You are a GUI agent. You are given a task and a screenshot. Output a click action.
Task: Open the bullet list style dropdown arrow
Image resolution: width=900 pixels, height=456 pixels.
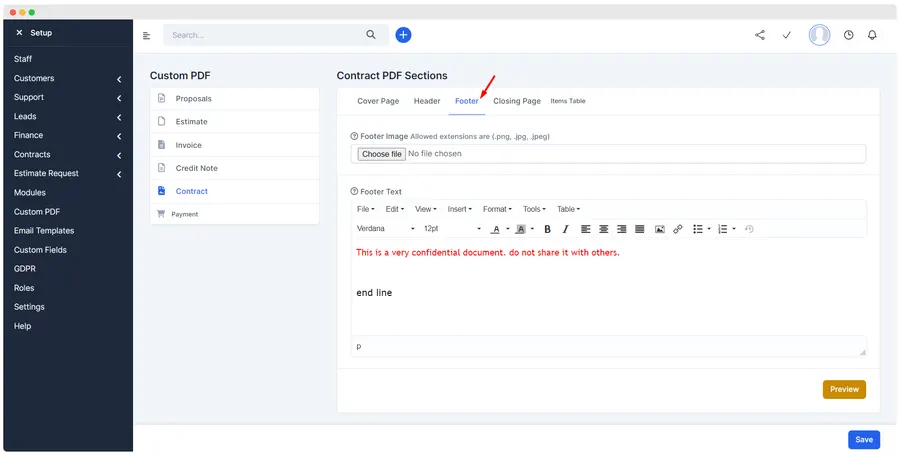click(709, 229)
